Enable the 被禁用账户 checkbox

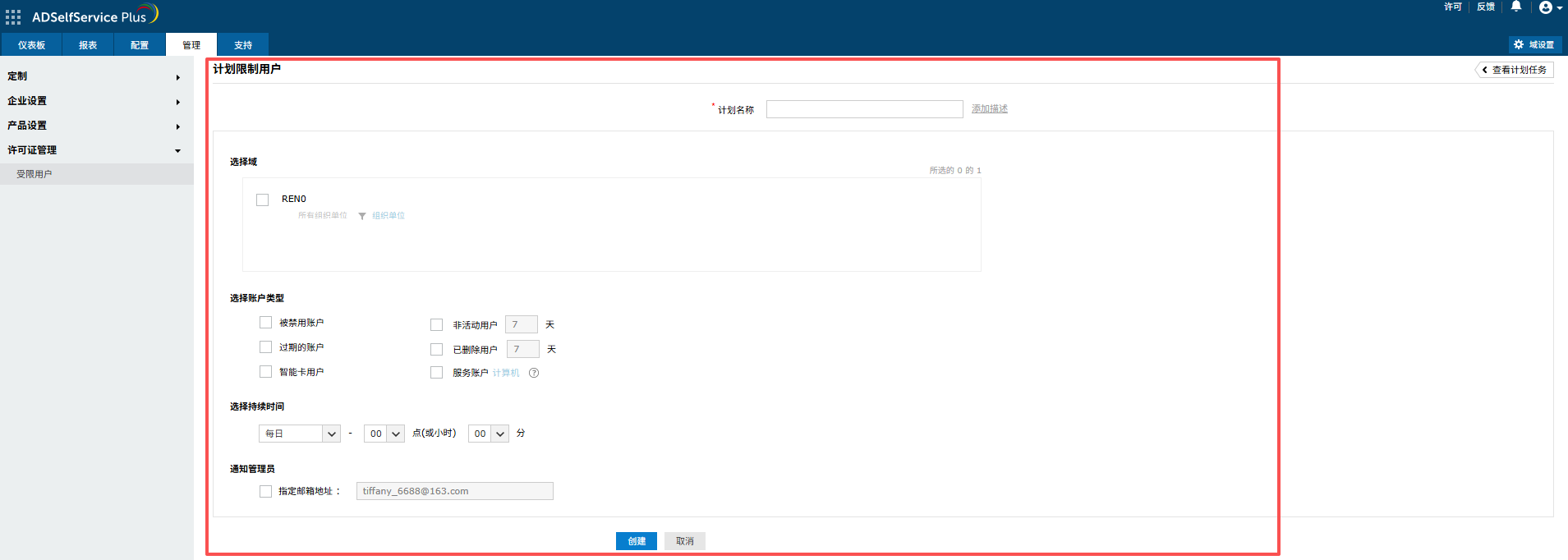(265, 323)
